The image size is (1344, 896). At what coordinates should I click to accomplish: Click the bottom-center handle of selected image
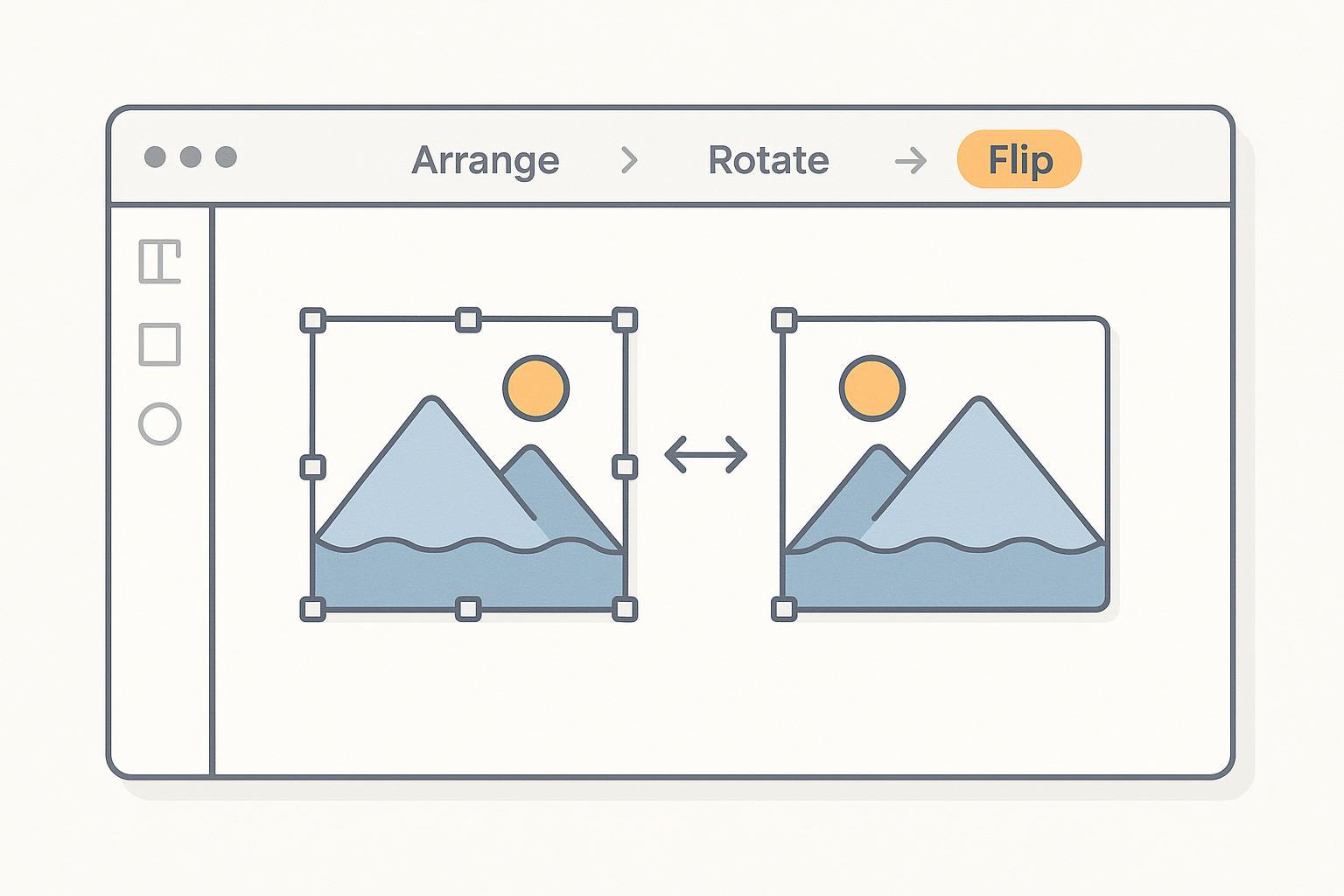pos(468,609)
